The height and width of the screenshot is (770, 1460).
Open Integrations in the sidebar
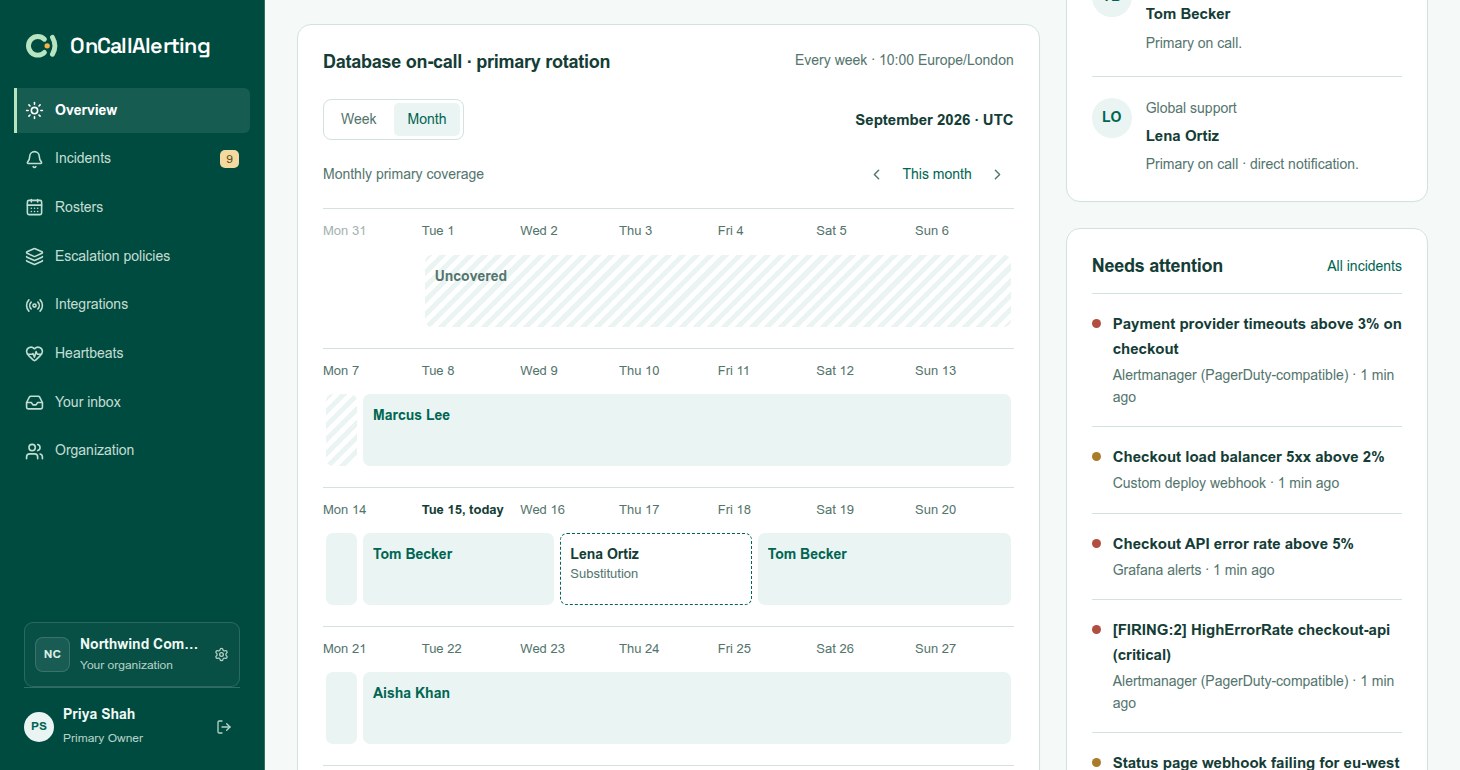pyautogui.click(x=132, y=304)
